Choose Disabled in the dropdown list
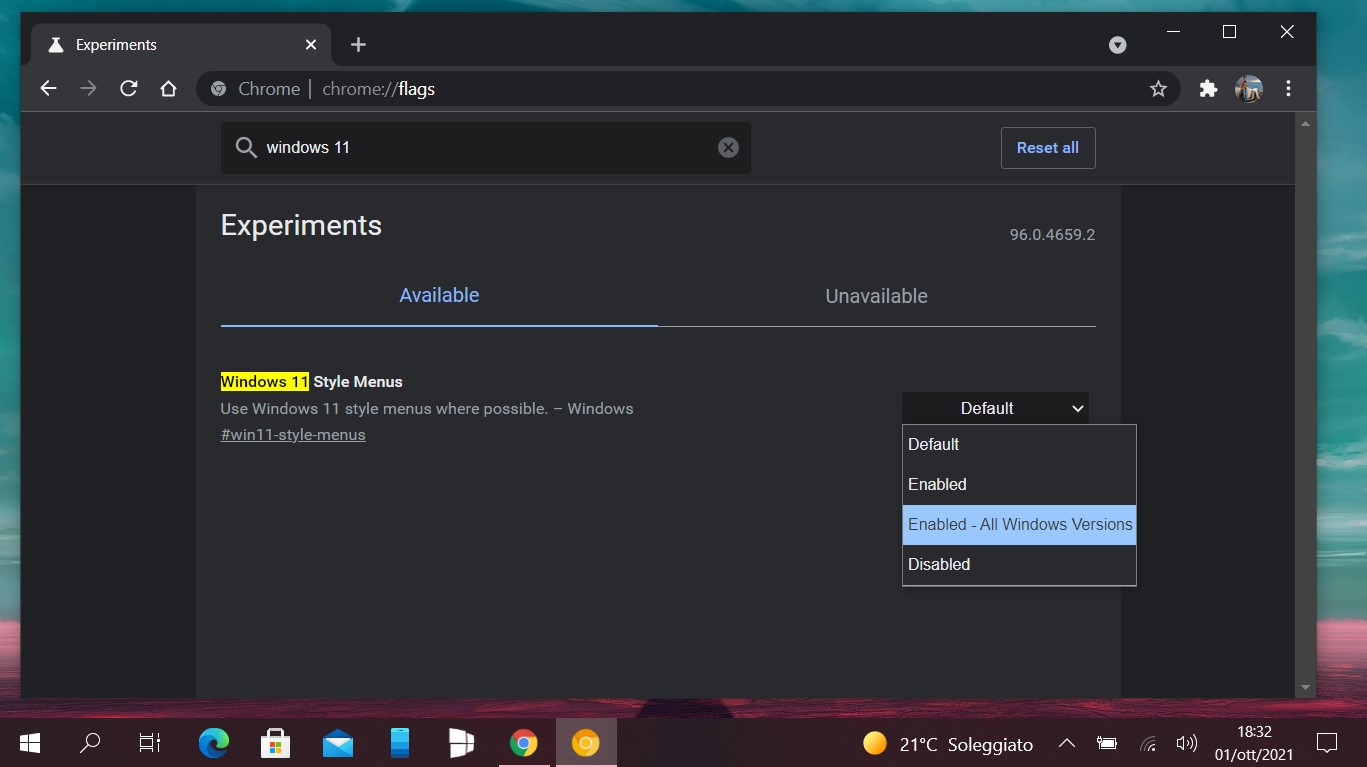 1019,565
